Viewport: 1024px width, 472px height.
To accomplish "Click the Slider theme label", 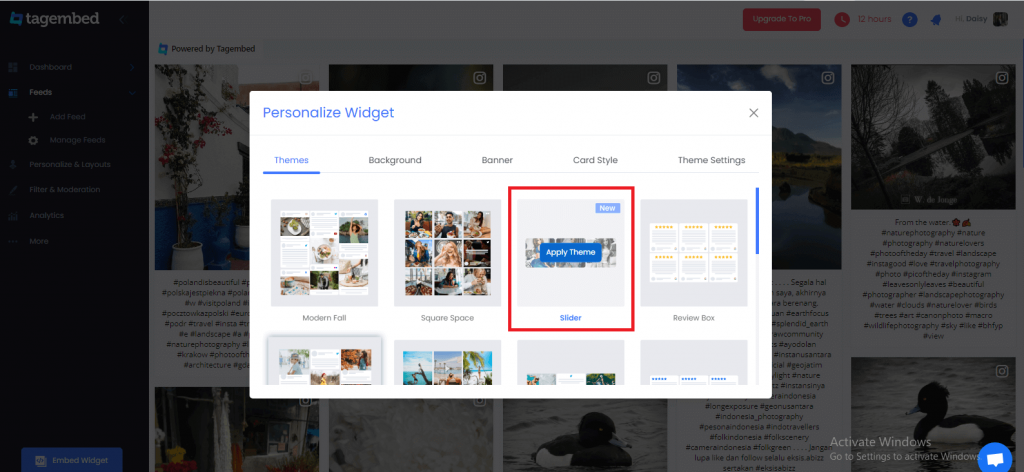I will [x=570, y=318].
